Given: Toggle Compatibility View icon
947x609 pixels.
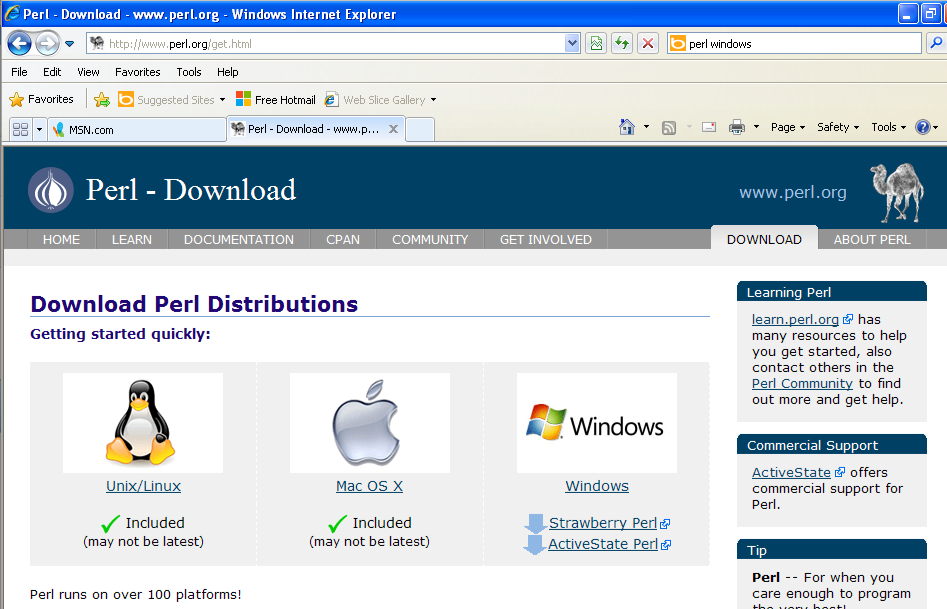Looking at the screenshot, I should (x=596, y=44).
